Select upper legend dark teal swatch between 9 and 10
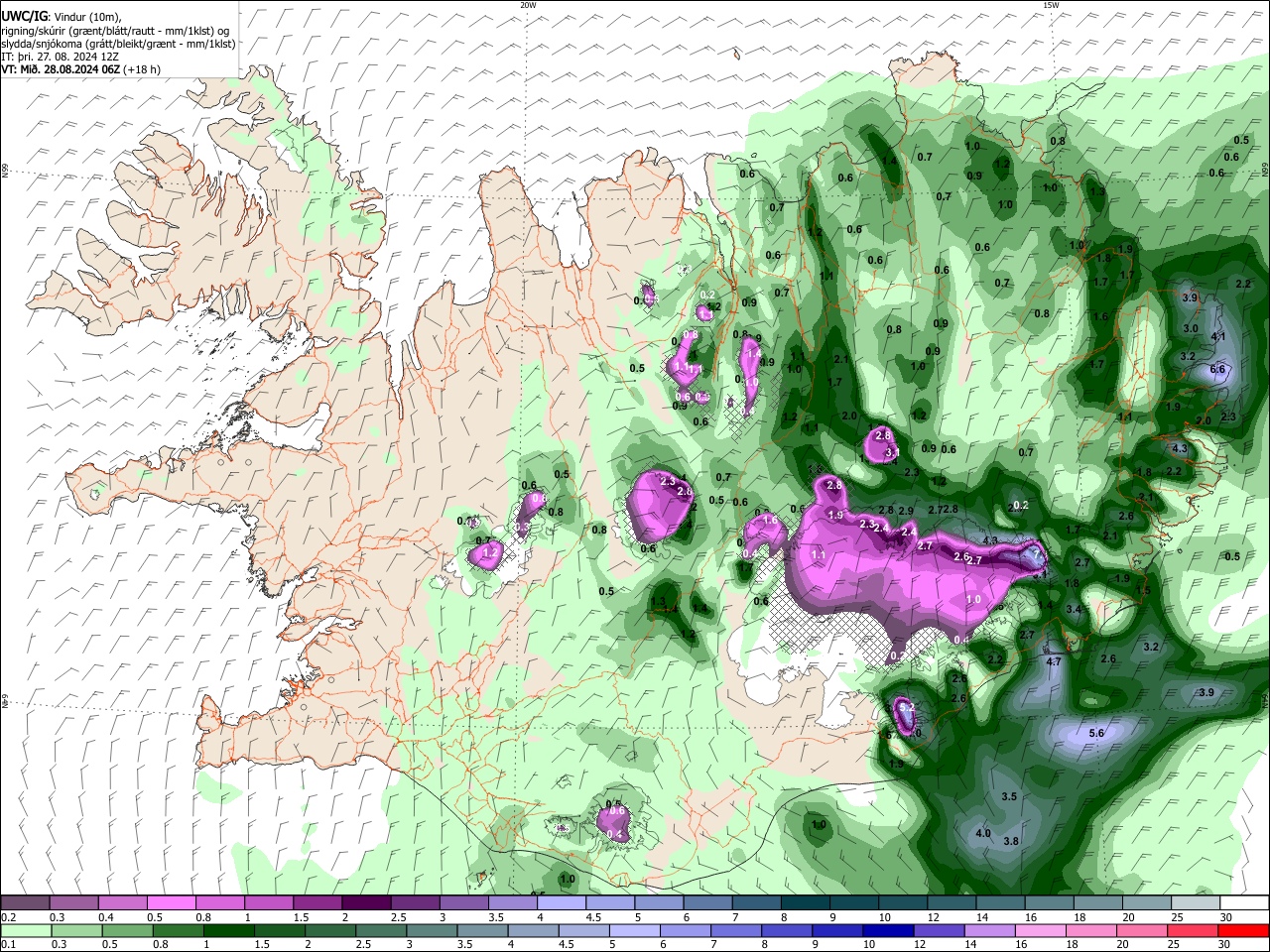 tap(852, 903)
